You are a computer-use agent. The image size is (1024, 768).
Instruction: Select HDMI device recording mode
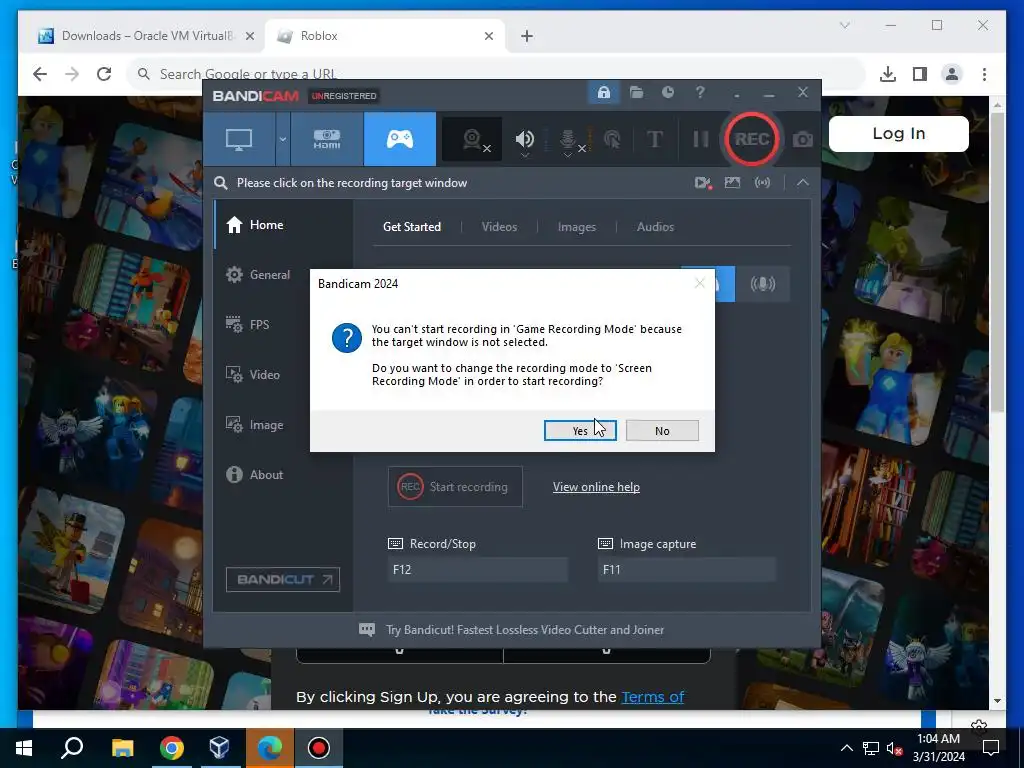[x=327, y=139]
